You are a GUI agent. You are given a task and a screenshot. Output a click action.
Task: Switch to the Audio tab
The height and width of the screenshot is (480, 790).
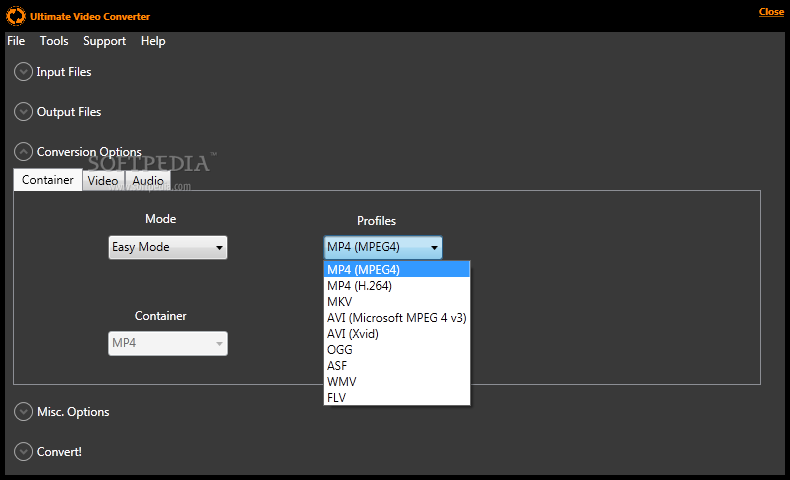click(x=148, y=180)
